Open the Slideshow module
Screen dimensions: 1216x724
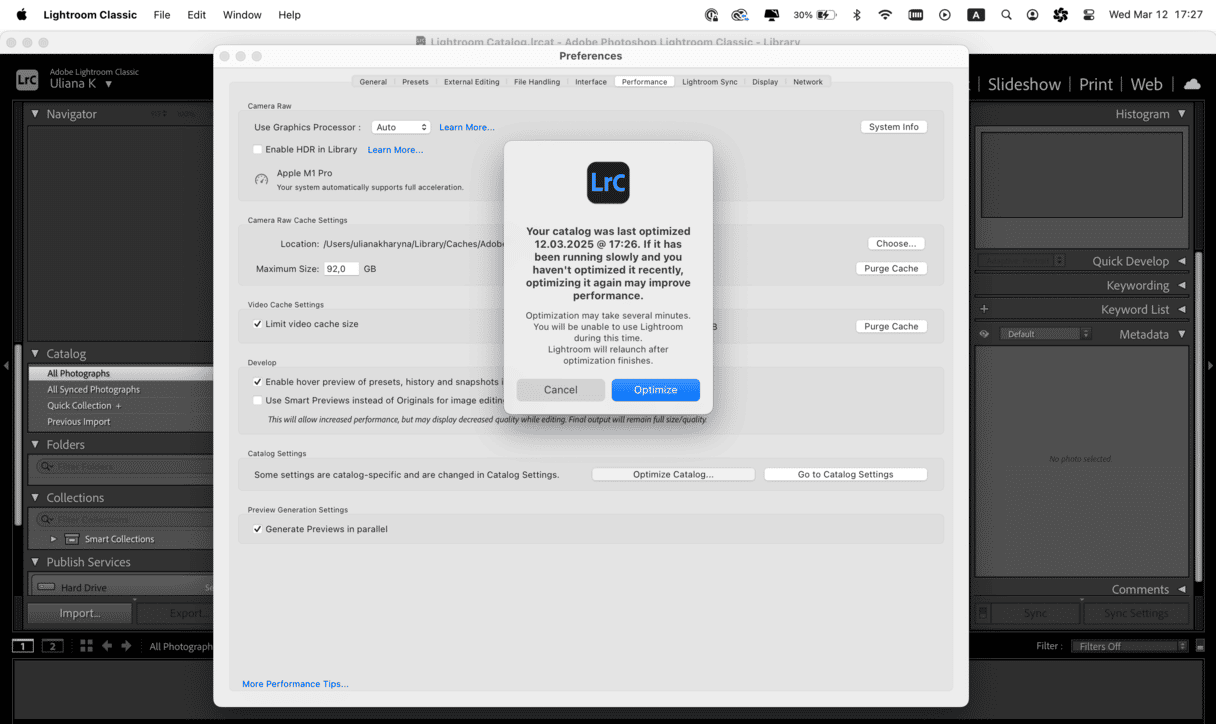pos(1024,84)
